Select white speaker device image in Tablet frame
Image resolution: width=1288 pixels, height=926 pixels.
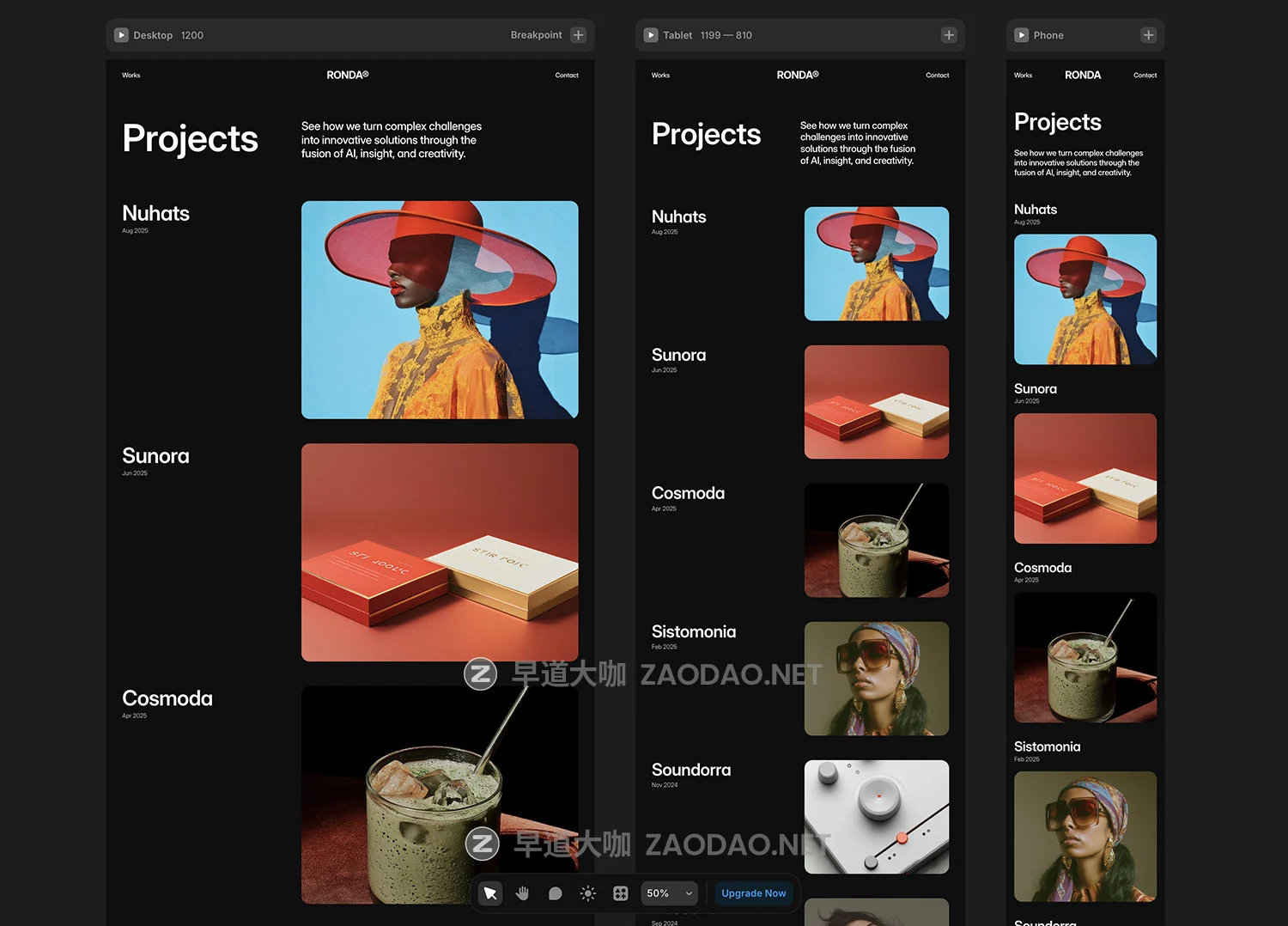coord(877,817)
